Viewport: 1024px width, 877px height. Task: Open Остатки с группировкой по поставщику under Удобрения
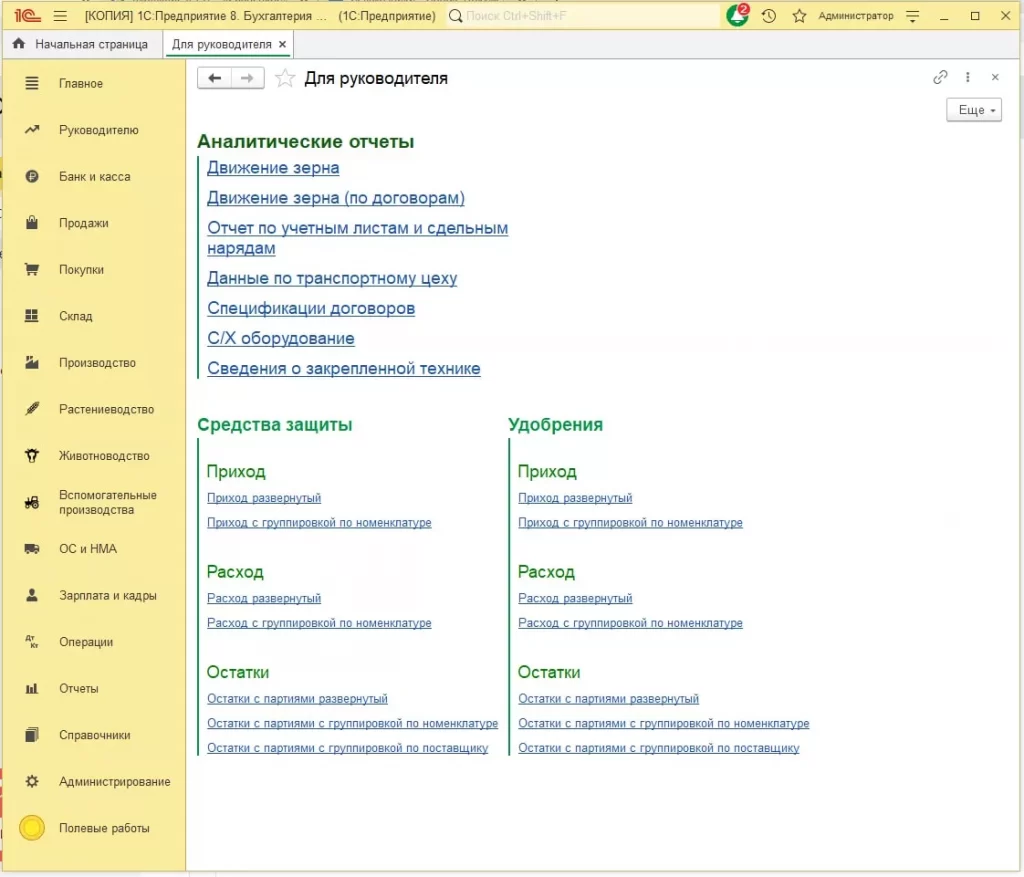click(659, 748)
